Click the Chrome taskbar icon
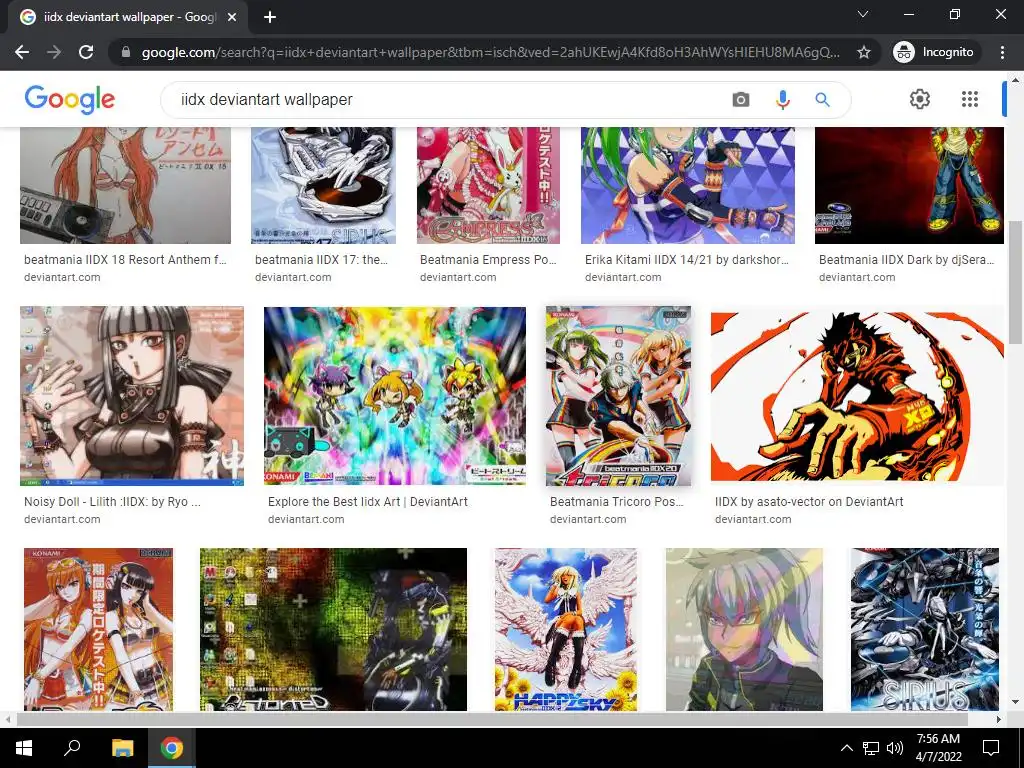Image resolution: width=1024 pixels, height=768 pixels. [x=172, y=748]
